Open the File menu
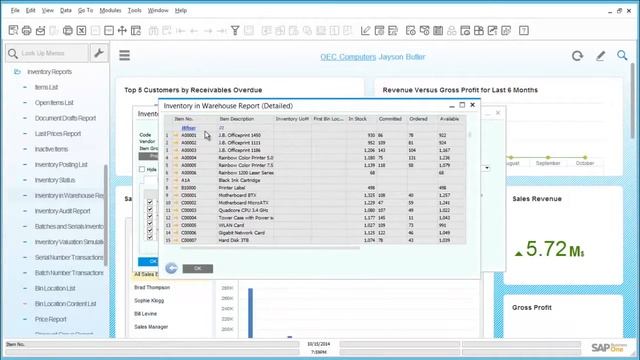Screen dimensions: 640x360 pyautogui.click(x=15, y=10)
